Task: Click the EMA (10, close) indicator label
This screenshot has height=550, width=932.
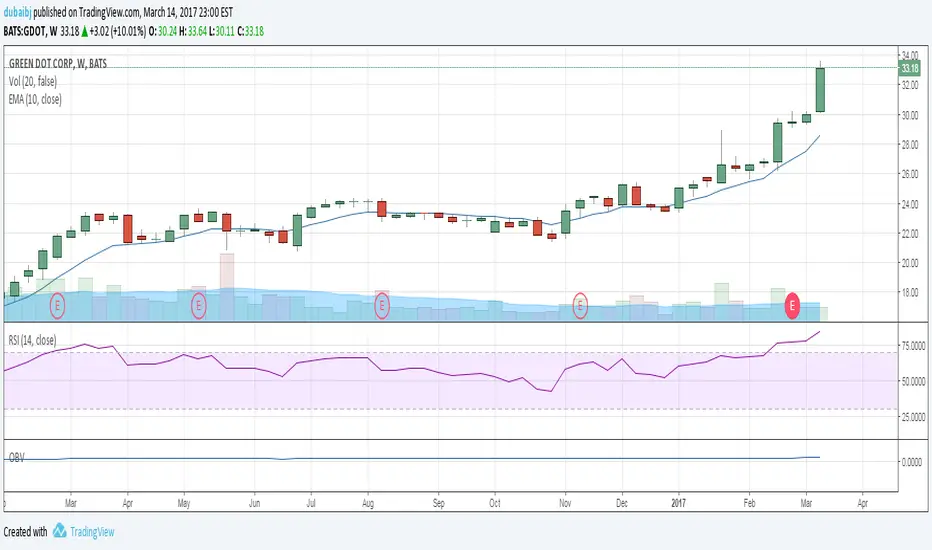Action: coord(35,99)
